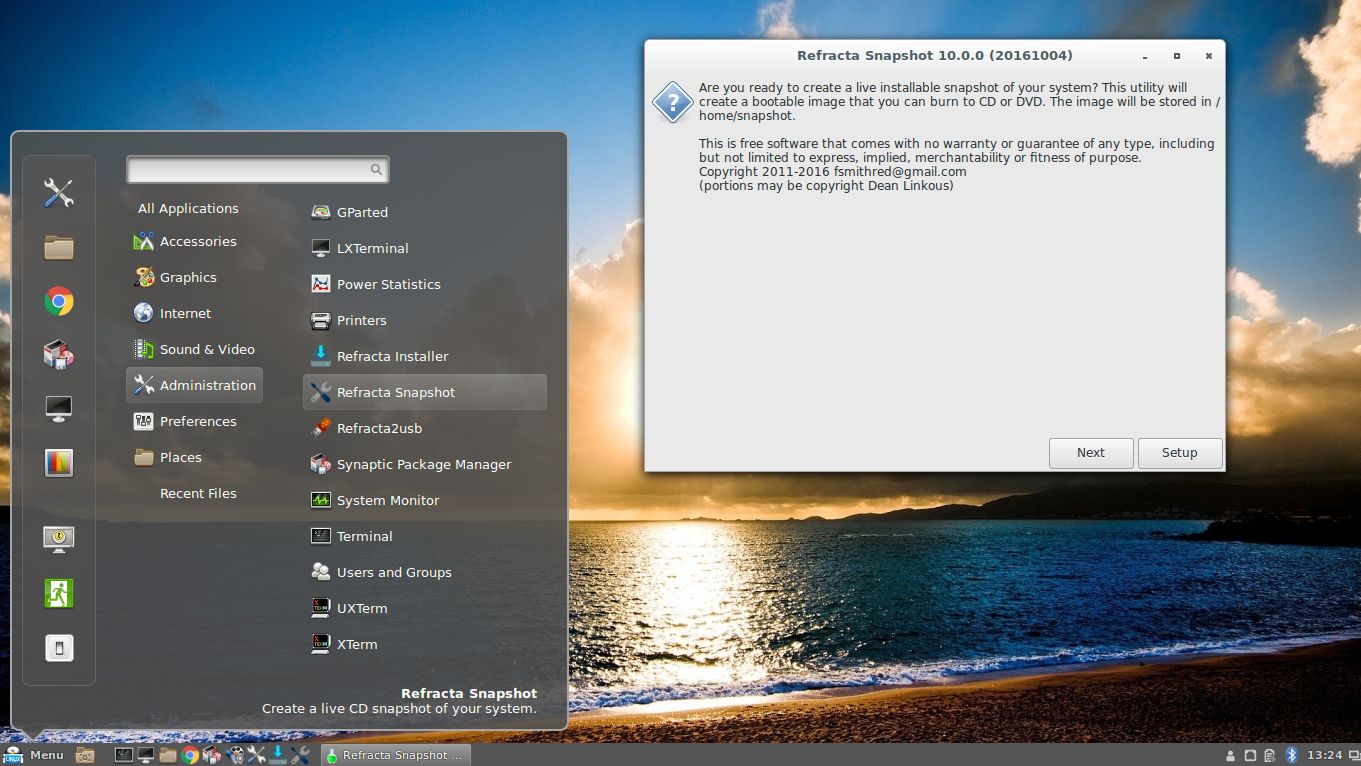1361x766 pixels.
Task: Select the Internet category
Action: tap(194, 313)
